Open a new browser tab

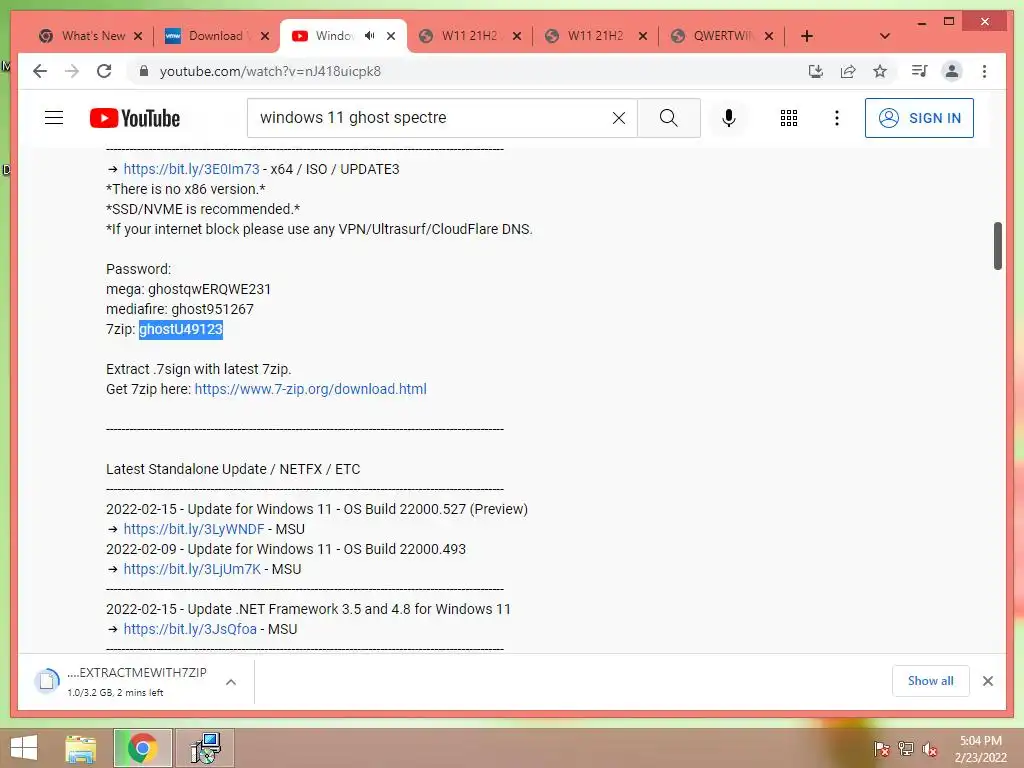807,36
